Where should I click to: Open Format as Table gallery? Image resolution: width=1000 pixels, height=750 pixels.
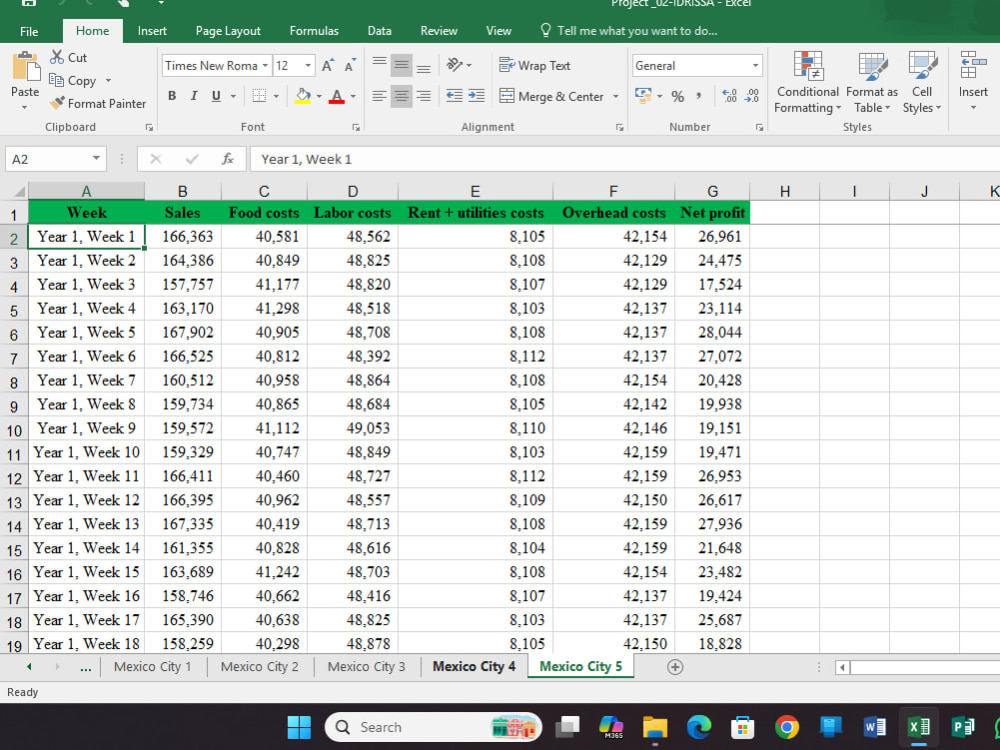(x=871, y=83)
